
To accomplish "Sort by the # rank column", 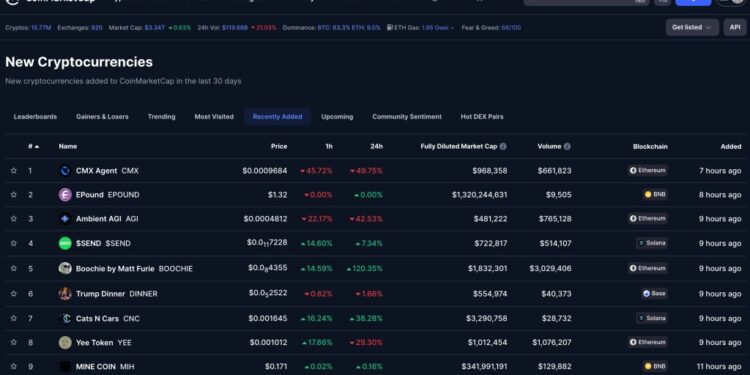I will (33, 146).
